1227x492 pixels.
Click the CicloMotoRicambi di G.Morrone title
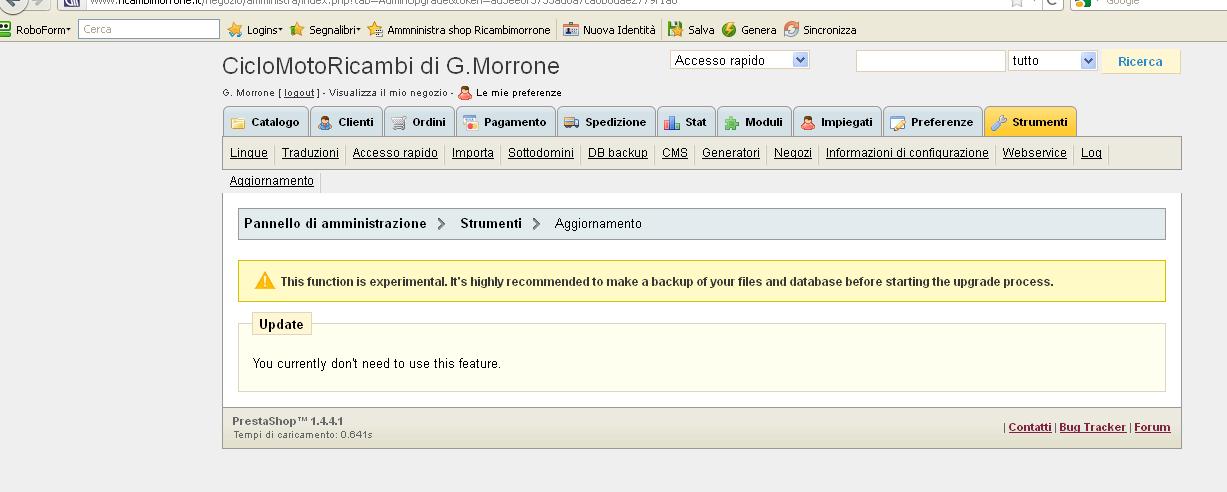point(391,67)
